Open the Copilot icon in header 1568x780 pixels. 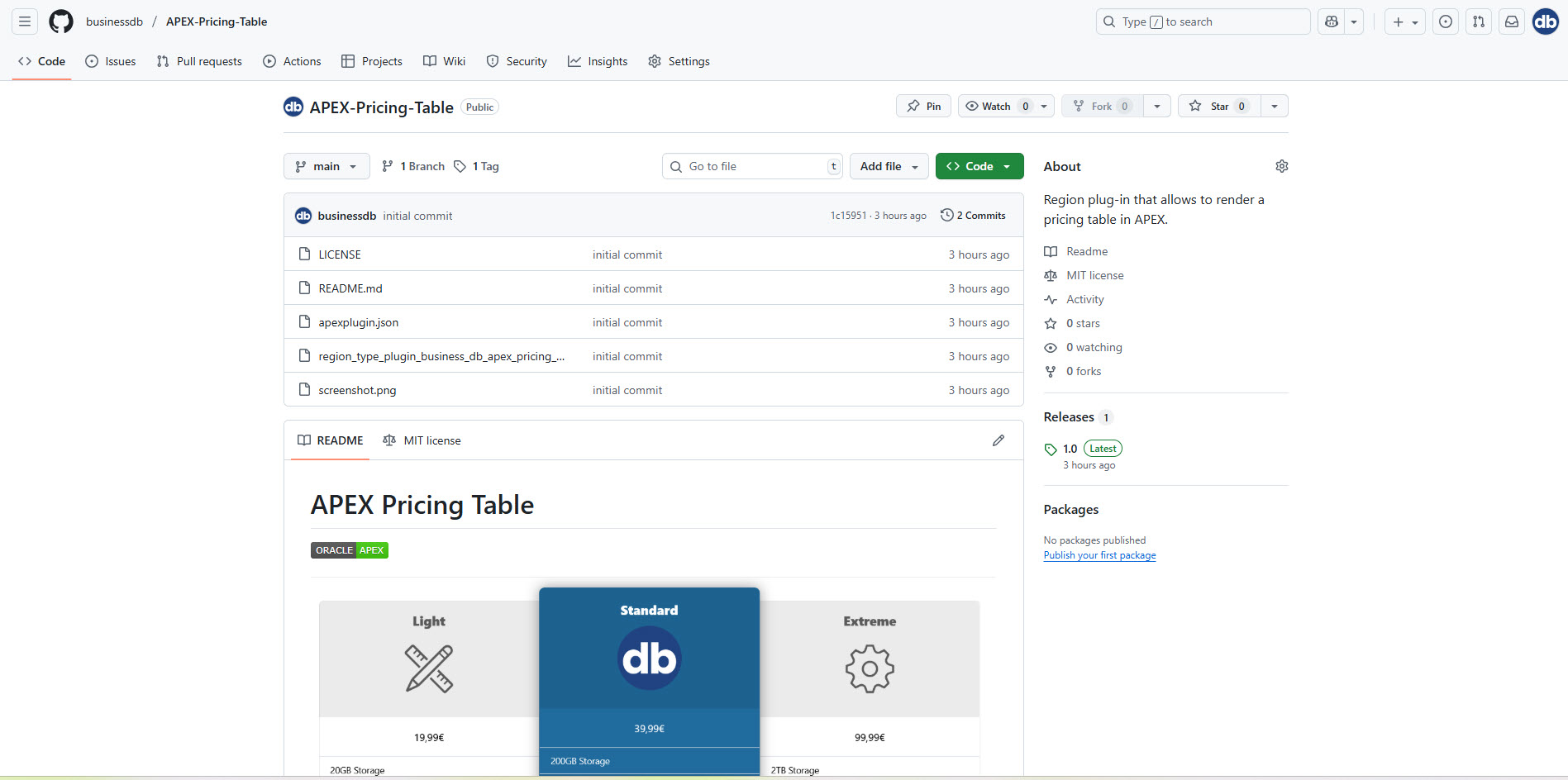[x=1332, y=21]
